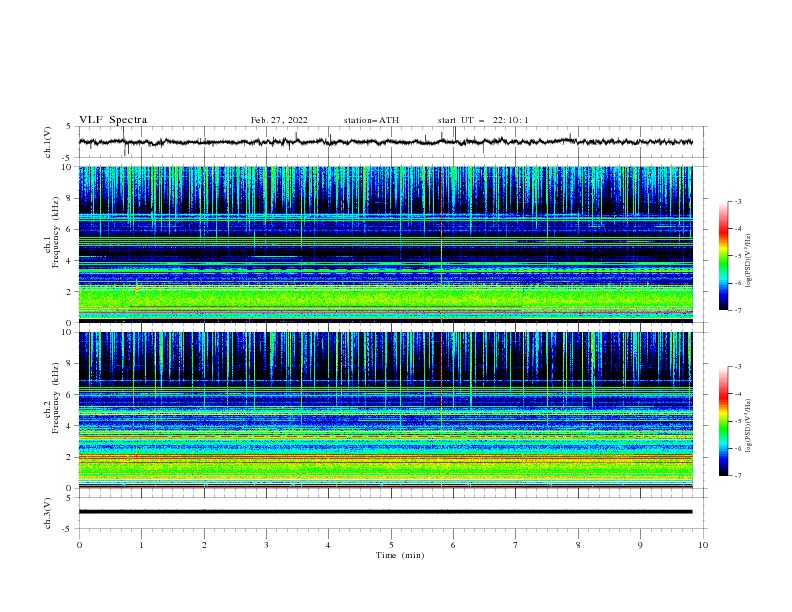Click the ch.2 colorbar "log(PSD)(V²/Hz)" label
This screenshot has width=792, height=612.
[x=749, y=426]
